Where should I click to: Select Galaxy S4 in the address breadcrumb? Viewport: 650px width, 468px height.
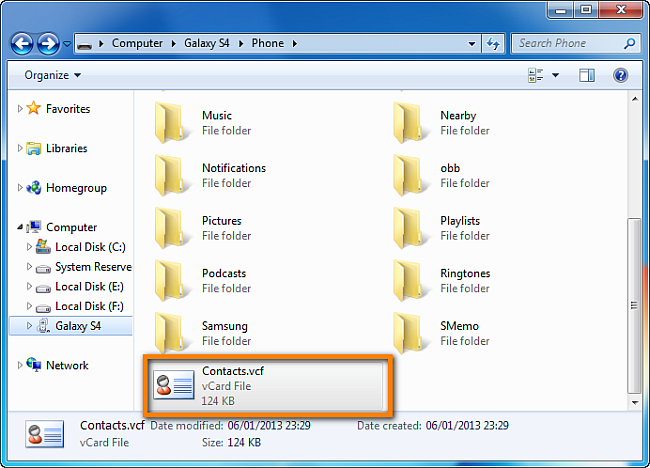pos(206,43)
